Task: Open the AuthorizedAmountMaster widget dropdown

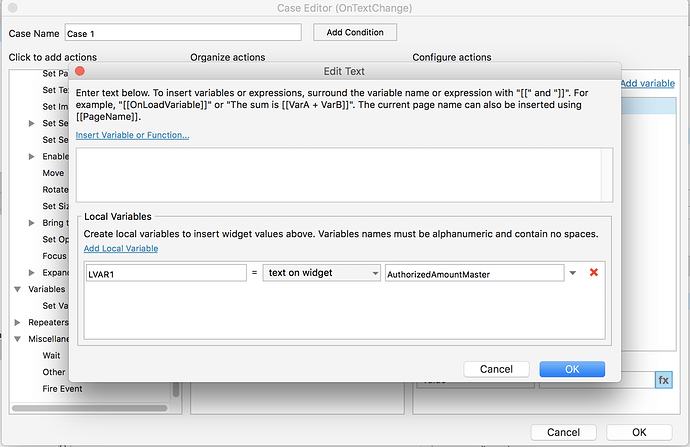Action: click(x=573, y=273)
